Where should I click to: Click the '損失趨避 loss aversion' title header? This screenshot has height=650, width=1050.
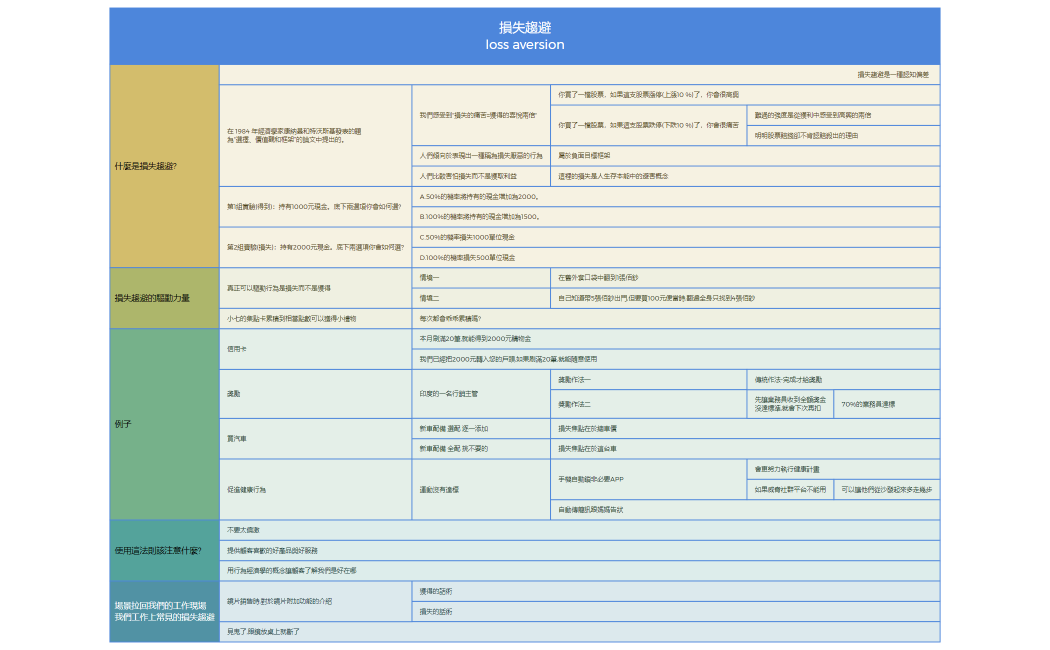click(x=524, y=36)
